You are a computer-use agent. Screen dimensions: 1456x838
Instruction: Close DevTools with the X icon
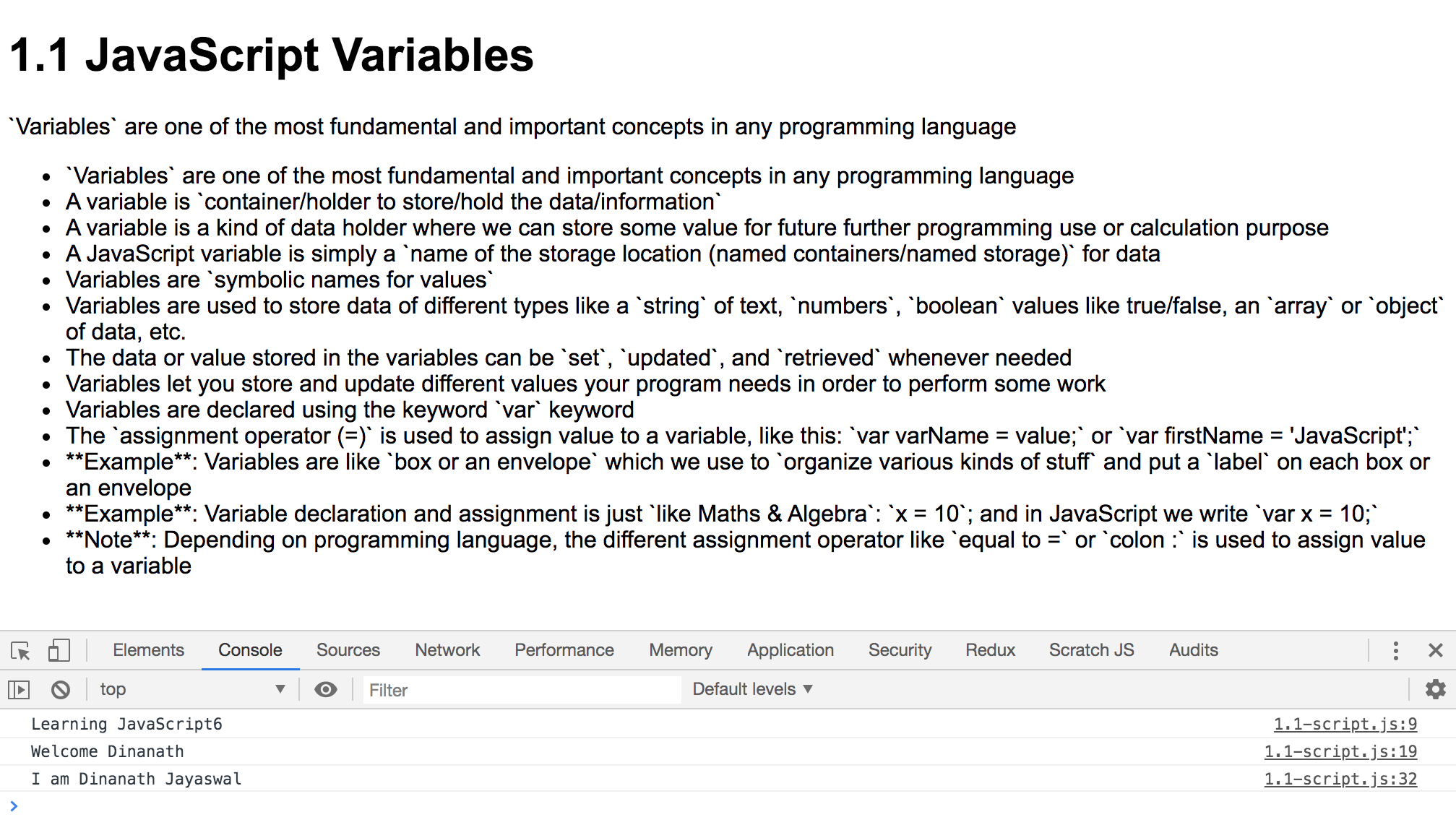pos(1435,649)
